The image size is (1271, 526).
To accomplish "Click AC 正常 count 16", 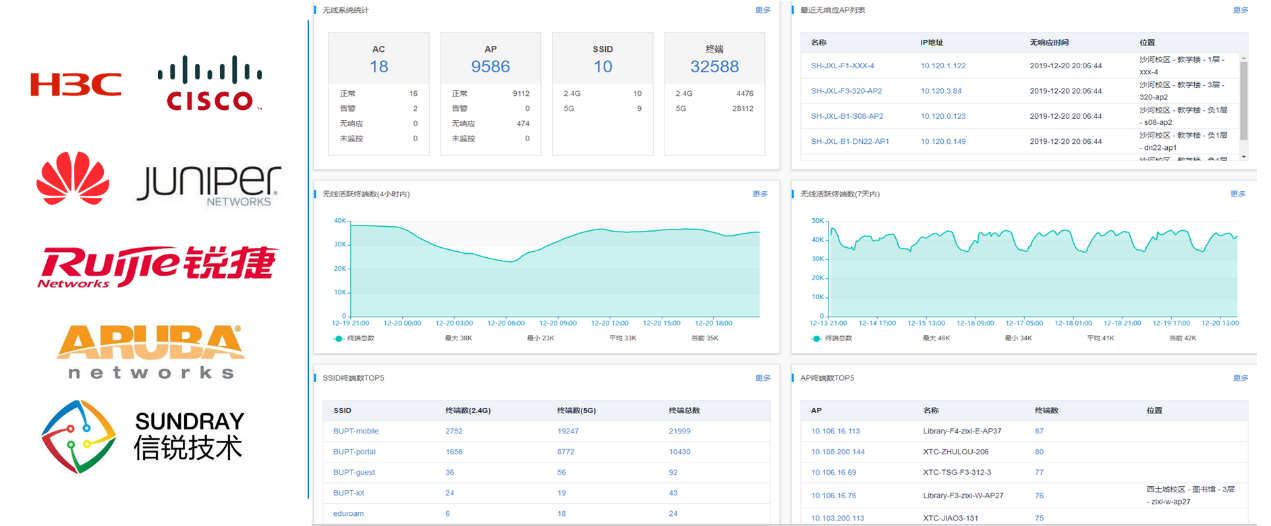I will point(413,93).
